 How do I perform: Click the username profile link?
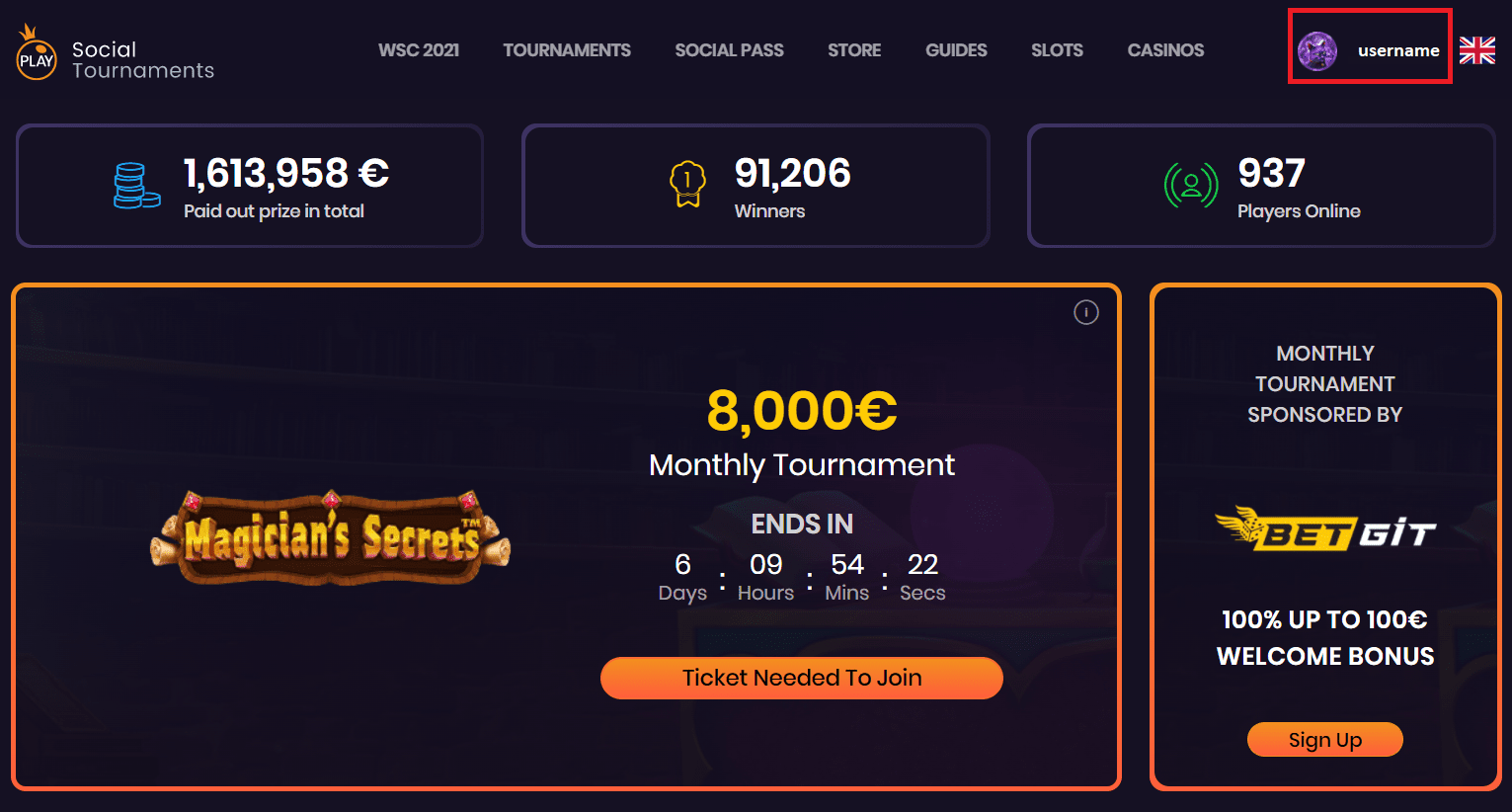(1397, 50)
